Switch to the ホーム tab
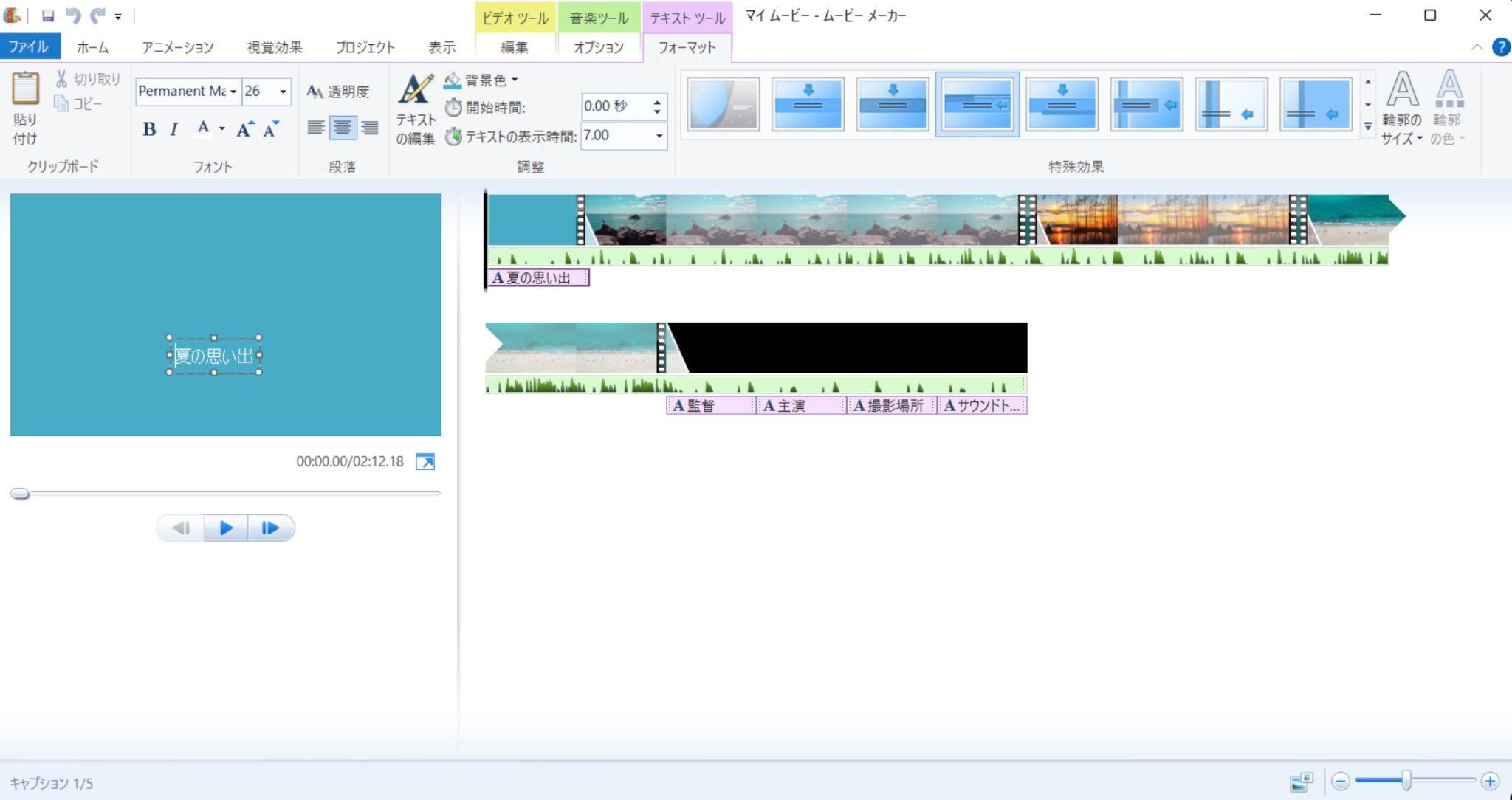This screenshot has width=1512, height=800. click(x=92, y=47)
